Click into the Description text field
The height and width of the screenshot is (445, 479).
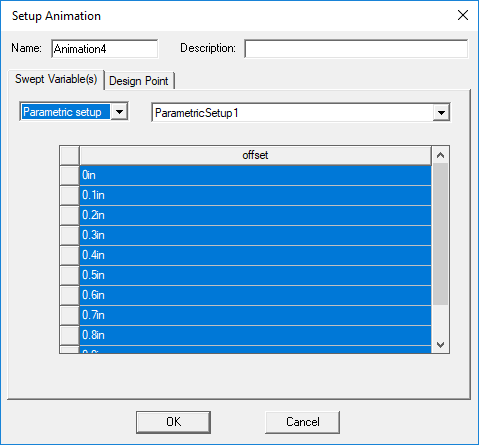356,49
